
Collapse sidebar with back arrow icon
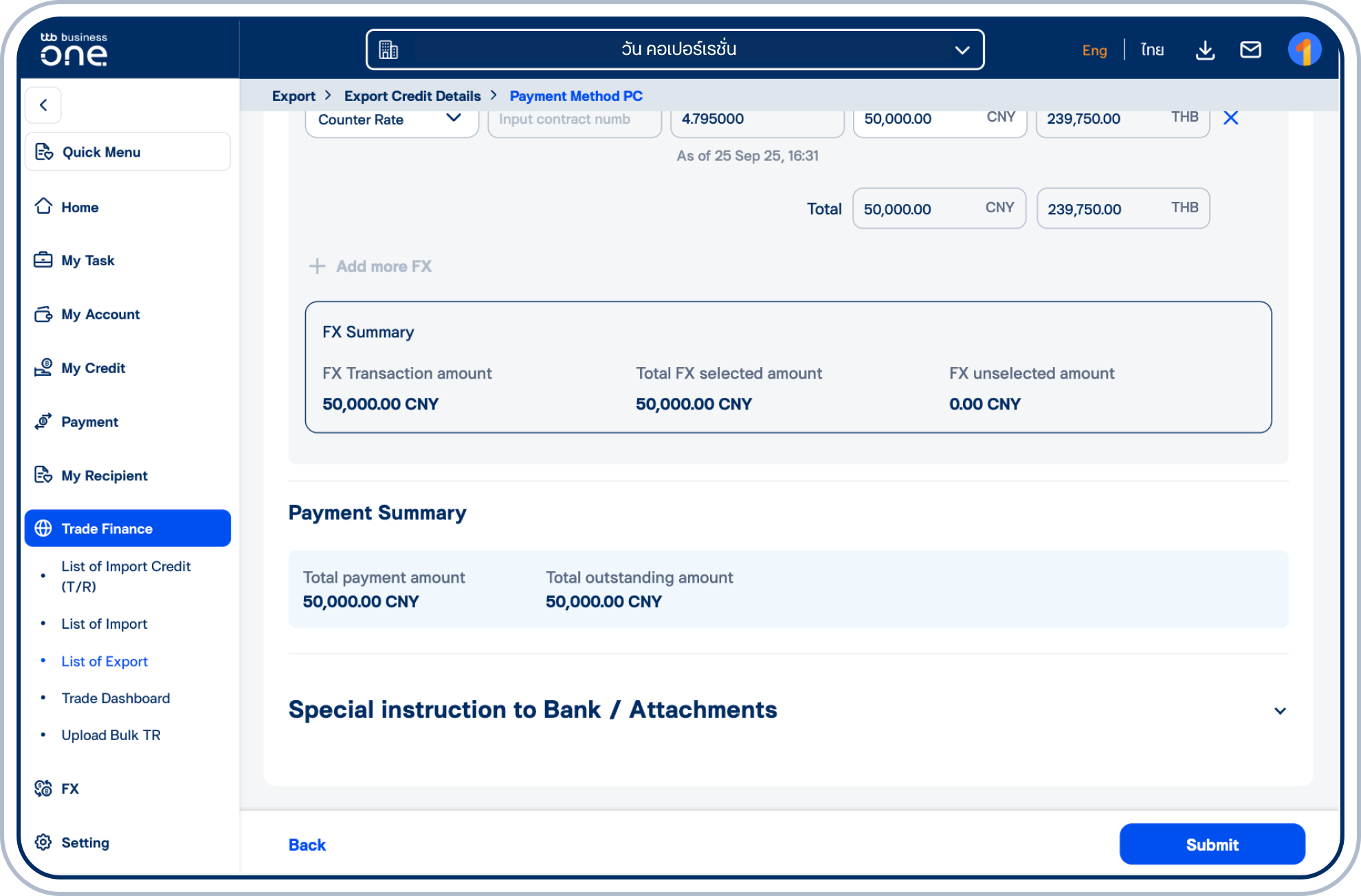pos(43,105)
